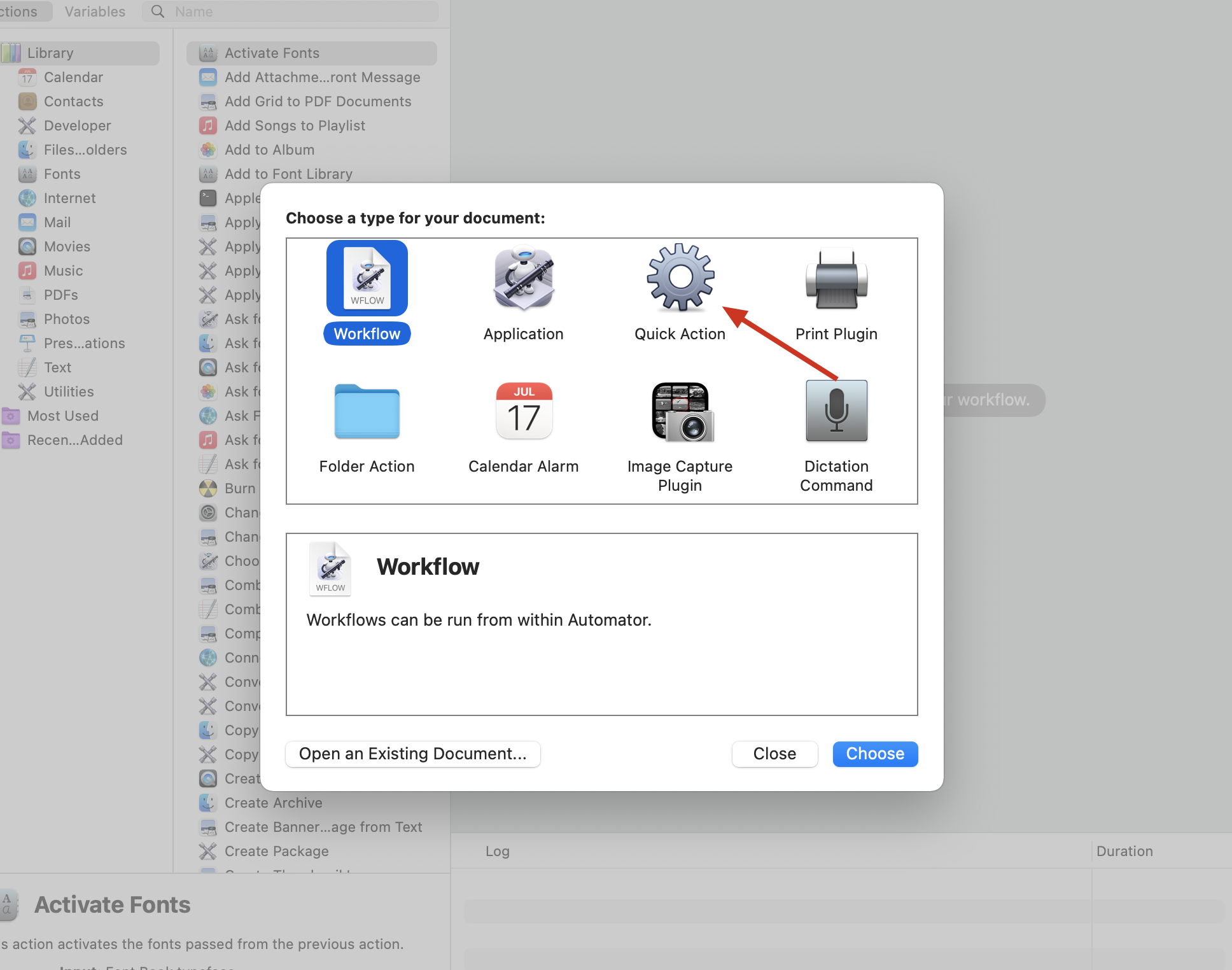Choose the Calendar Alarm icon
The image size is (1232, 970).
point(523,411)
